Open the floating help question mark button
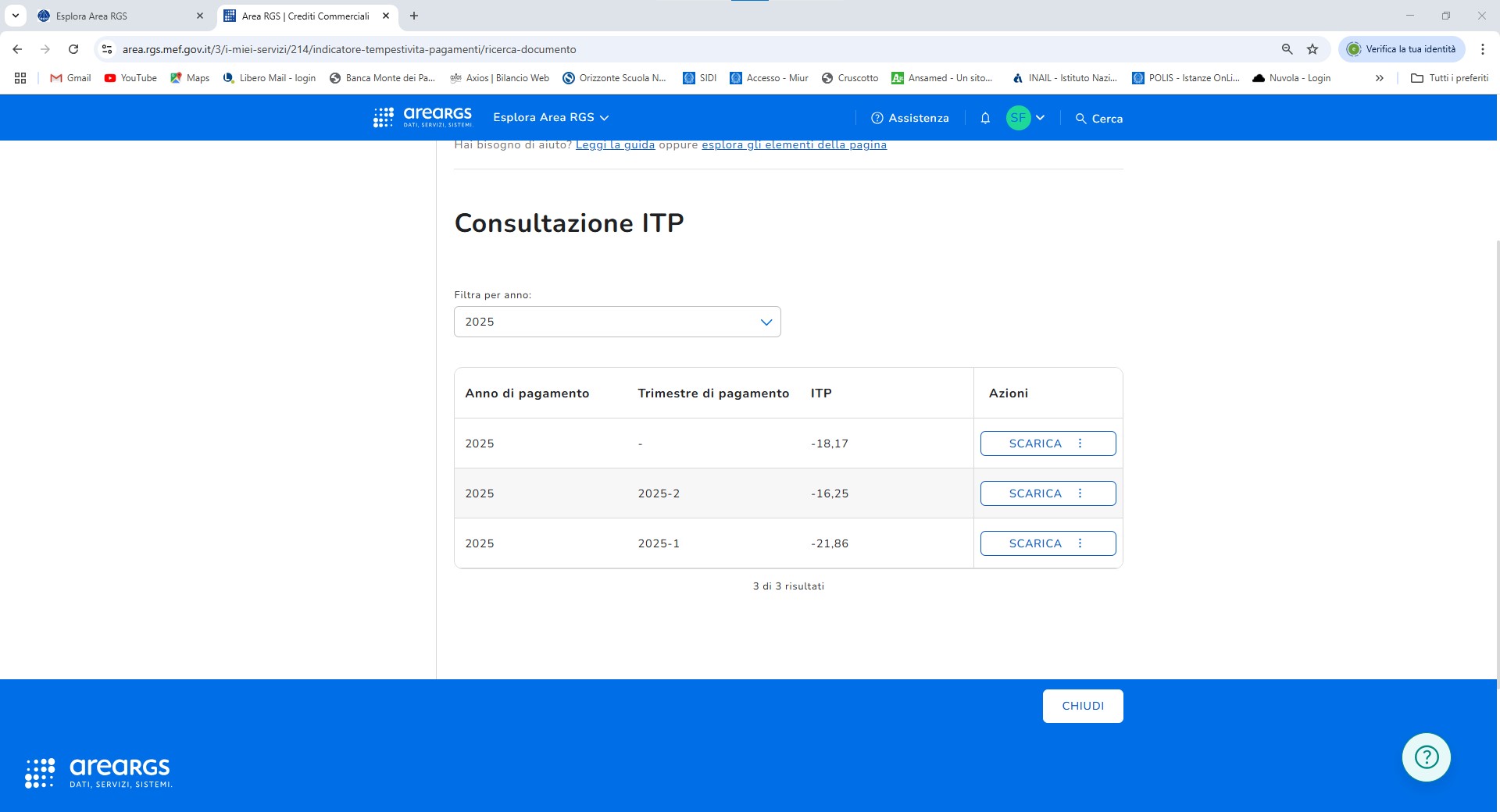 pos(1426,757)
